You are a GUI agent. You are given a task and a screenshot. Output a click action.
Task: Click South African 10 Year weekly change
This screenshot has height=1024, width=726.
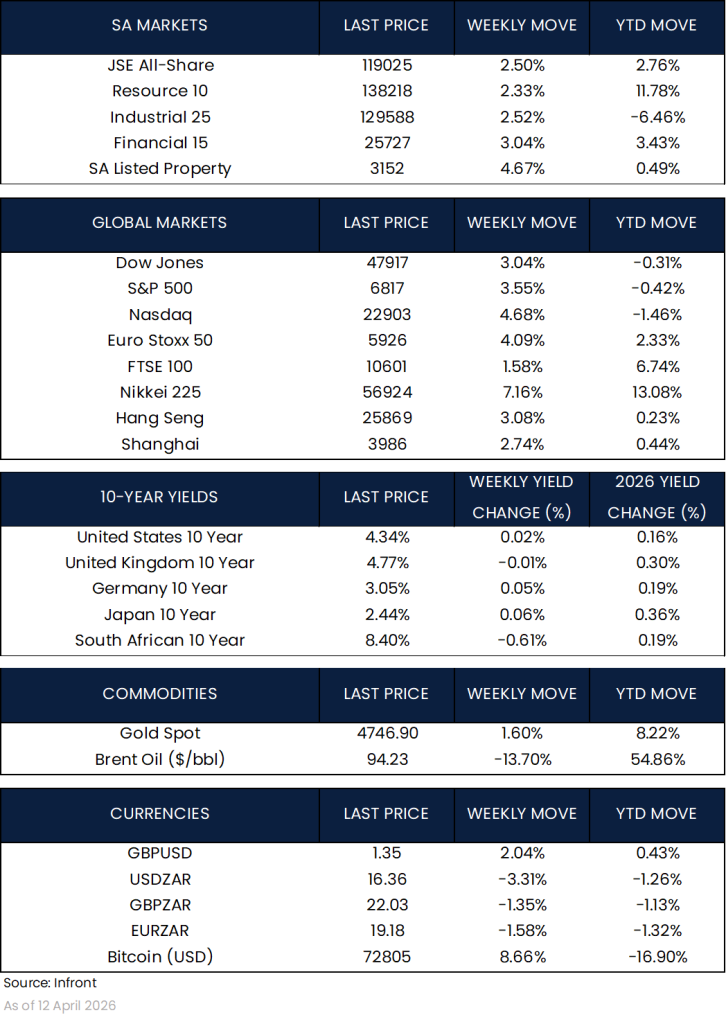point(520,640)
